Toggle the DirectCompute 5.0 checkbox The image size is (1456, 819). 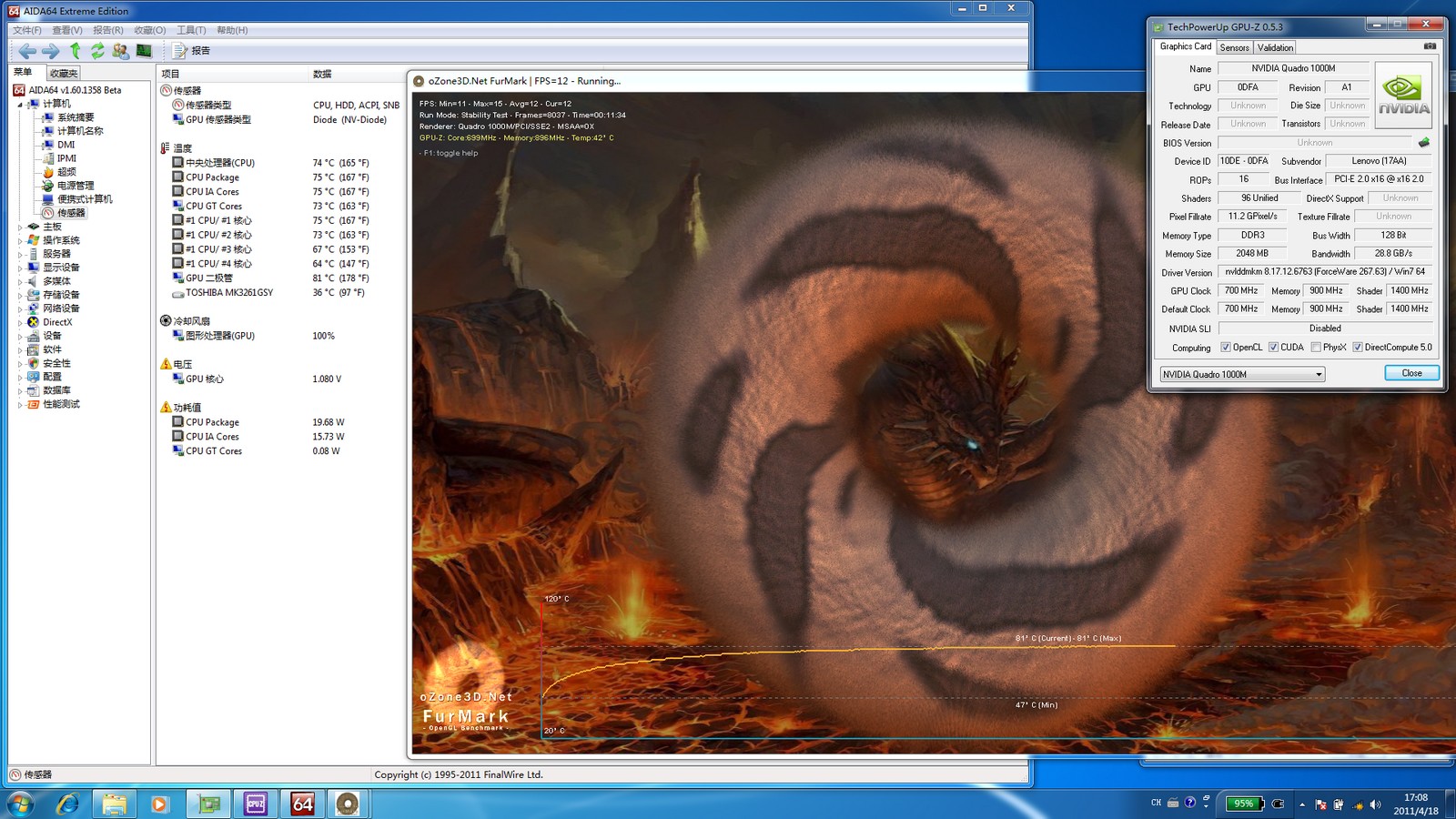pyautogui.click(x=1358, y=348)
